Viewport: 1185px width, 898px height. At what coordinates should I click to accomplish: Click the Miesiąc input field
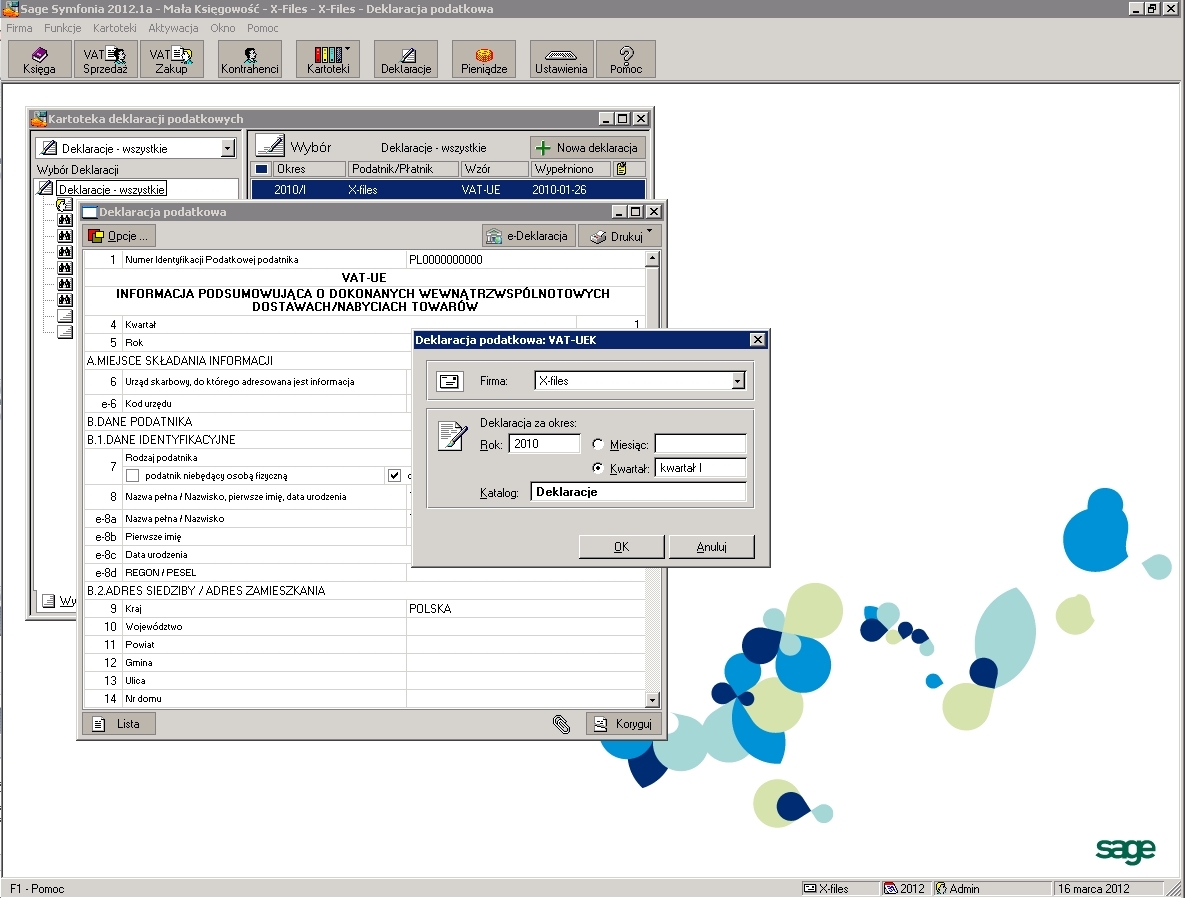700,444
